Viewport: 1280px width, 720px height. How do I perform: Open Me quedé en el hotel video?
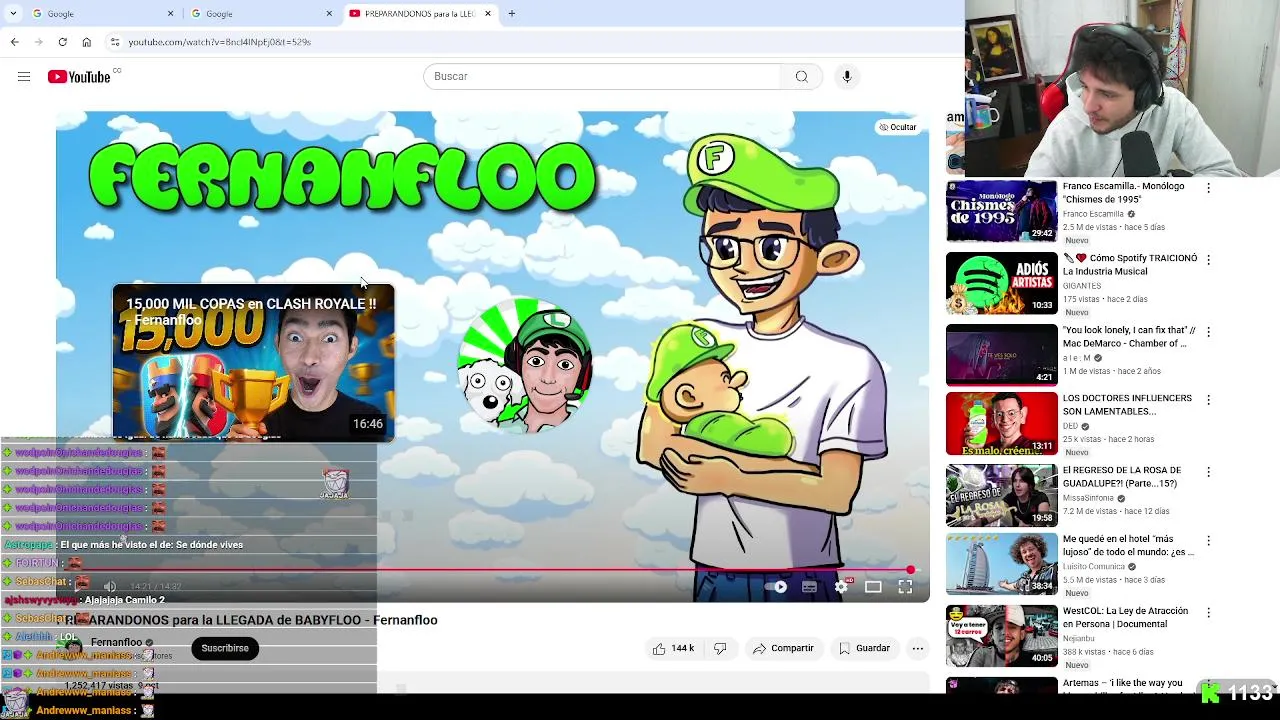tap(1128, 546)
